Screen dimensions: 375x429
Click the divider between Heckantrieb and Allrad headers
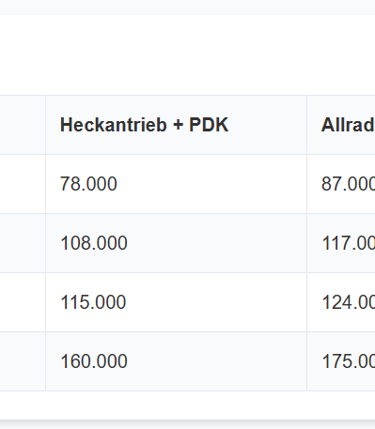(x=307, y=125)
